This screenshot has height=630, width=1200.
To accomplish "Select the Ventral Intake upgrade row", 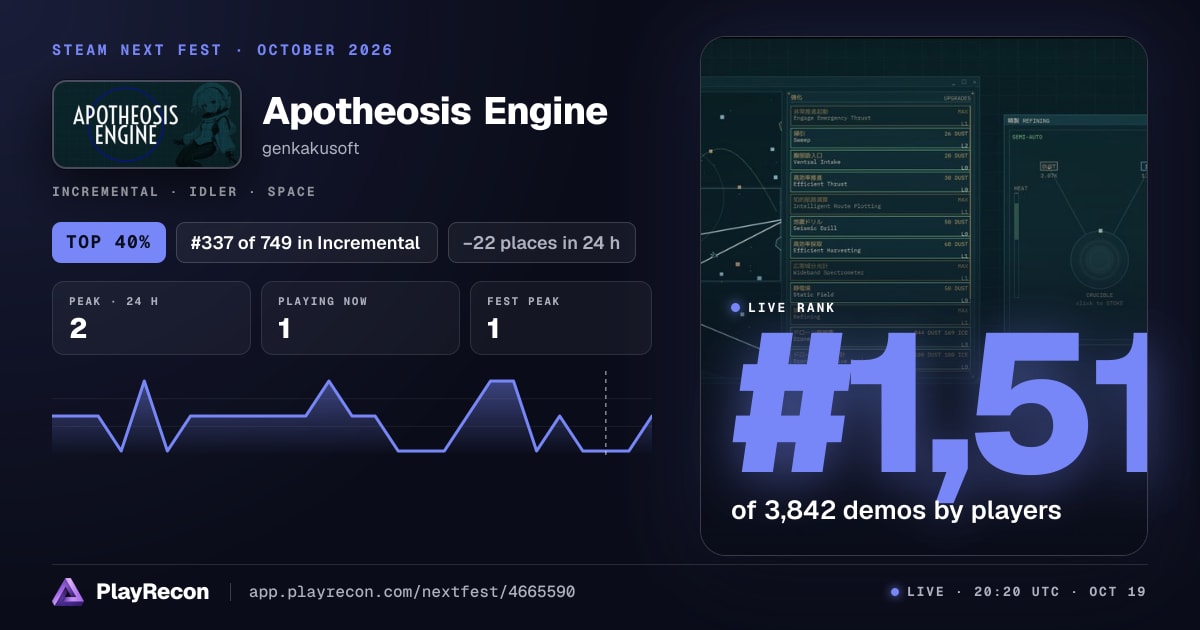I will coord(880,159).
